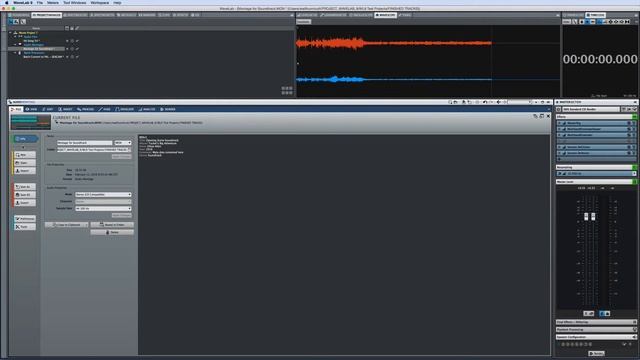This screenshot has height=360, width=640.
Task: Open the file extension dropdown beside the name
Action: click(123, 143)
